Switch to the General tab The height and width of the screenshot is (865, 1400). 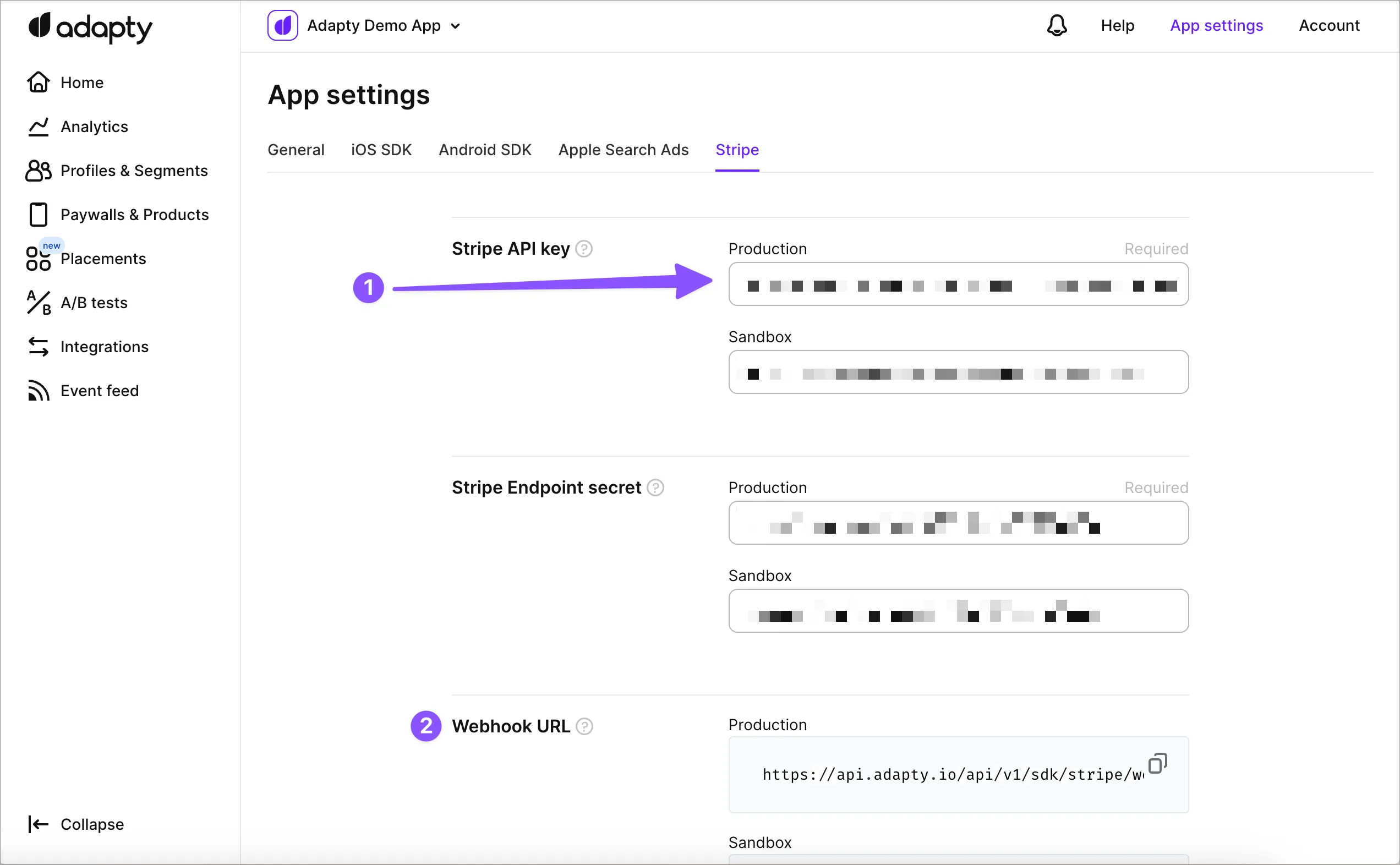(296, 150)
